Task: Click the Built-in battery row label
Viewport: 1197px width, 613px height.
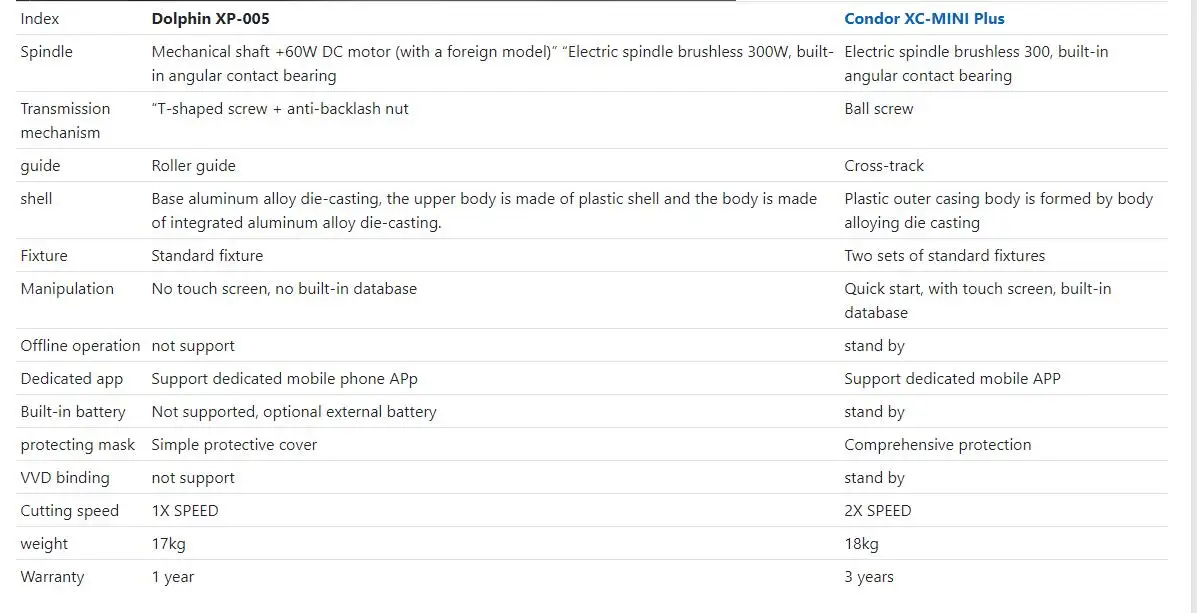Action: (x=73, y=411)
